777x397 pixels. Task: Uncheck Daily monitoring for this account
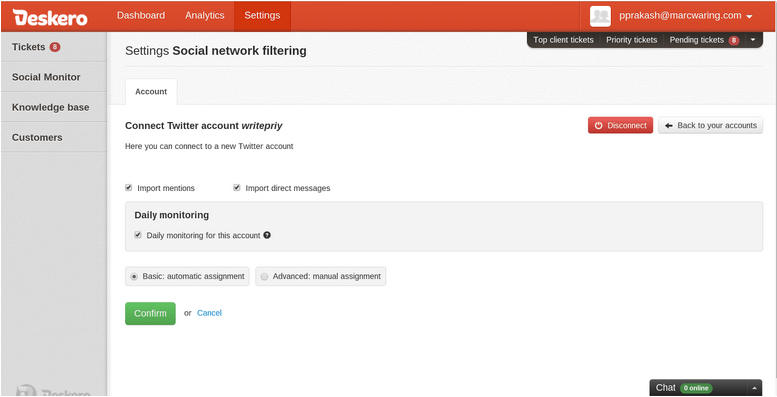(138, 235)
